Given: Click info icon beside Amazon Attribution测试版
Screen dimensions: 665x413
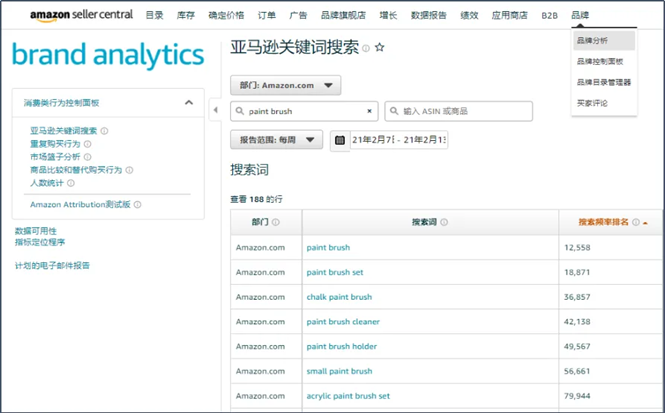Looking at the screenshot, I should (x=137, y=205).
